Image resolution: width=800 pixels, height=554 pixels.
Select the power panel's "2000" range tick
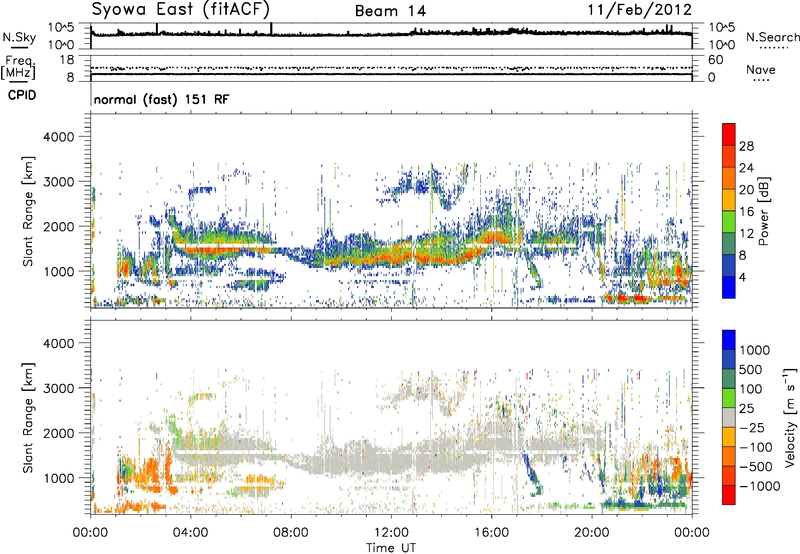58,226
